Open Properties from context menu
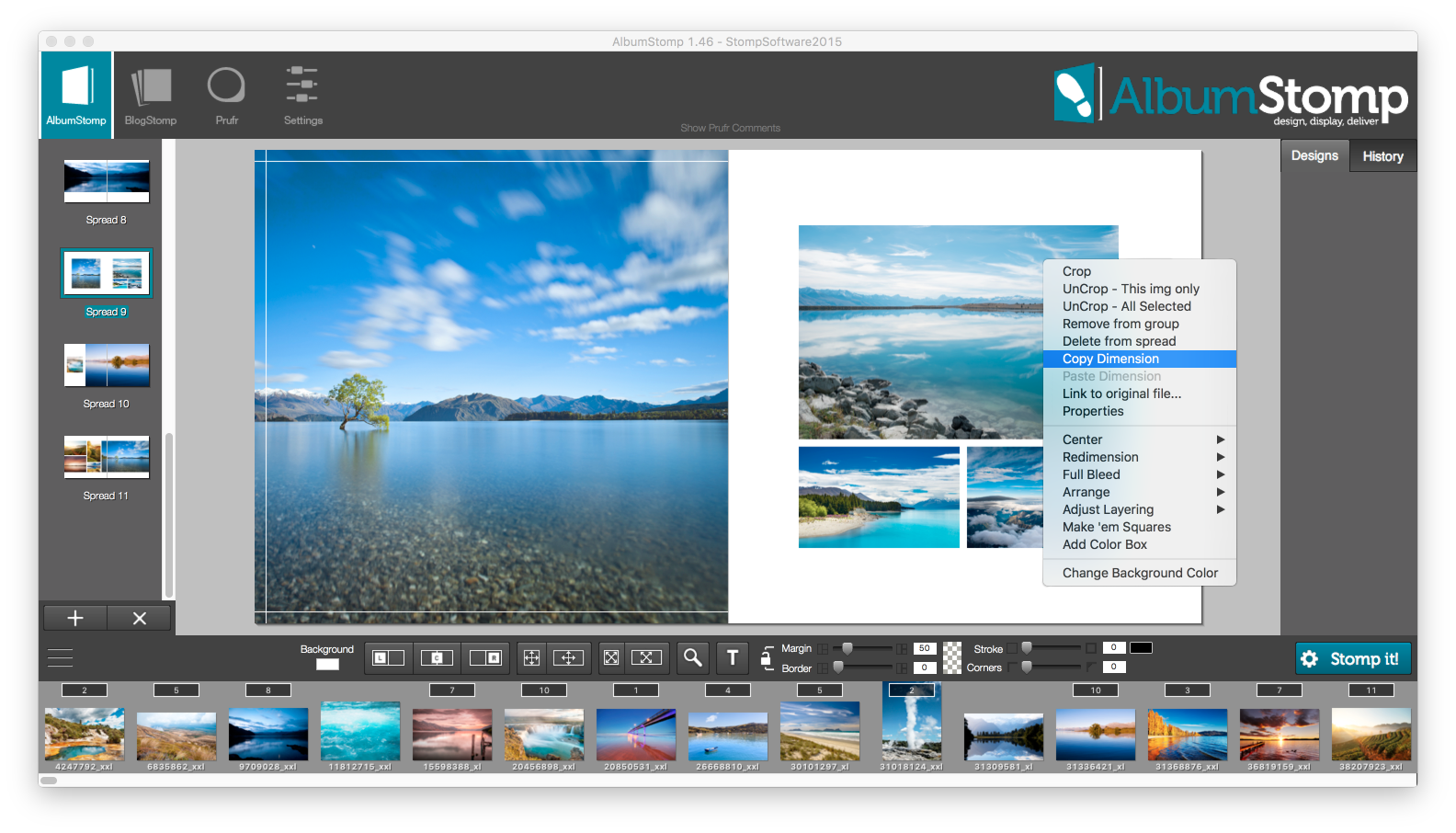The image size is (1456, 833). [x=1140, y=411]
